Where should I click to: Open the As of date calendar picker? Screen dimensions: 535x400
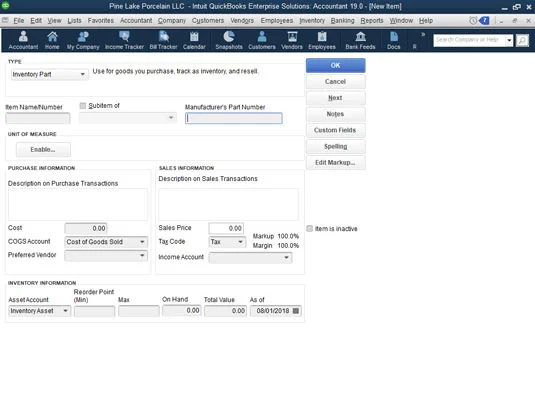pyautogui.click(x=296, y=311)
